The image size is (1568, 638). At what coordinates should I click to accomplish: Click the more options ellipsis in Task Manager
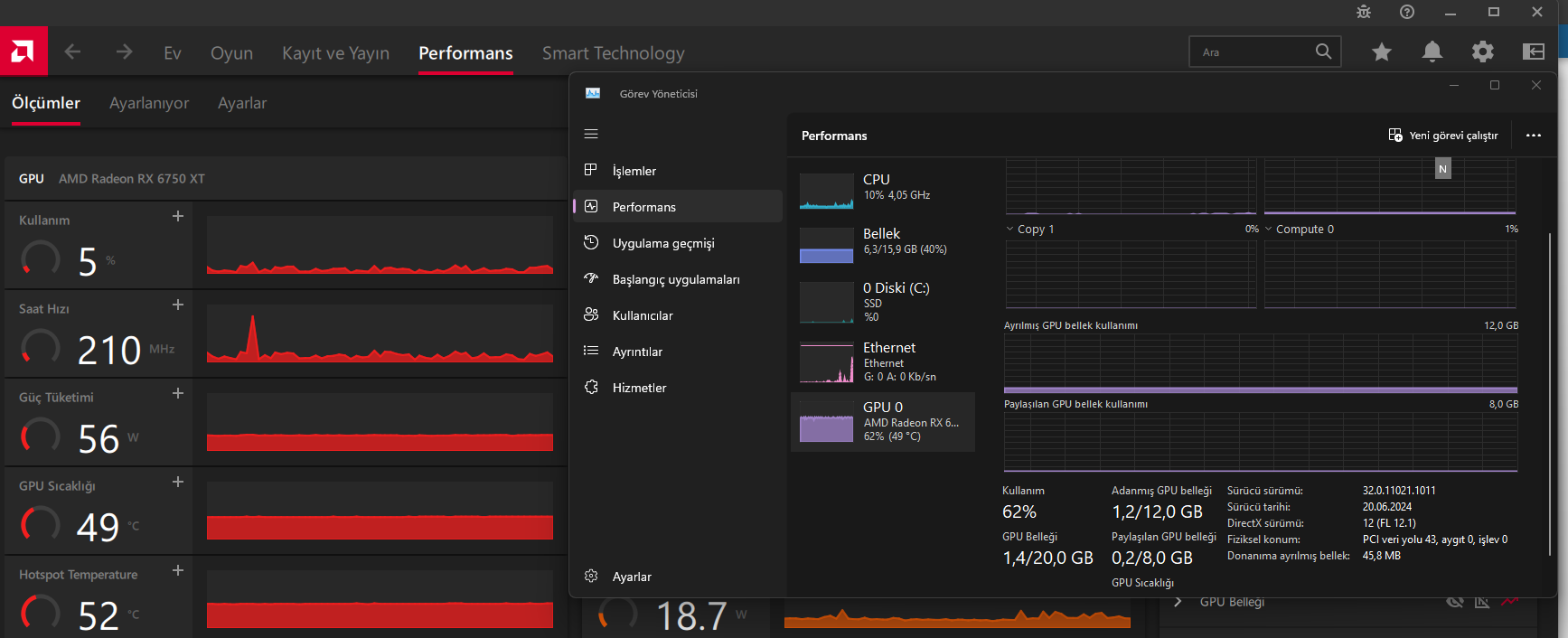[x=1533, y=136]
